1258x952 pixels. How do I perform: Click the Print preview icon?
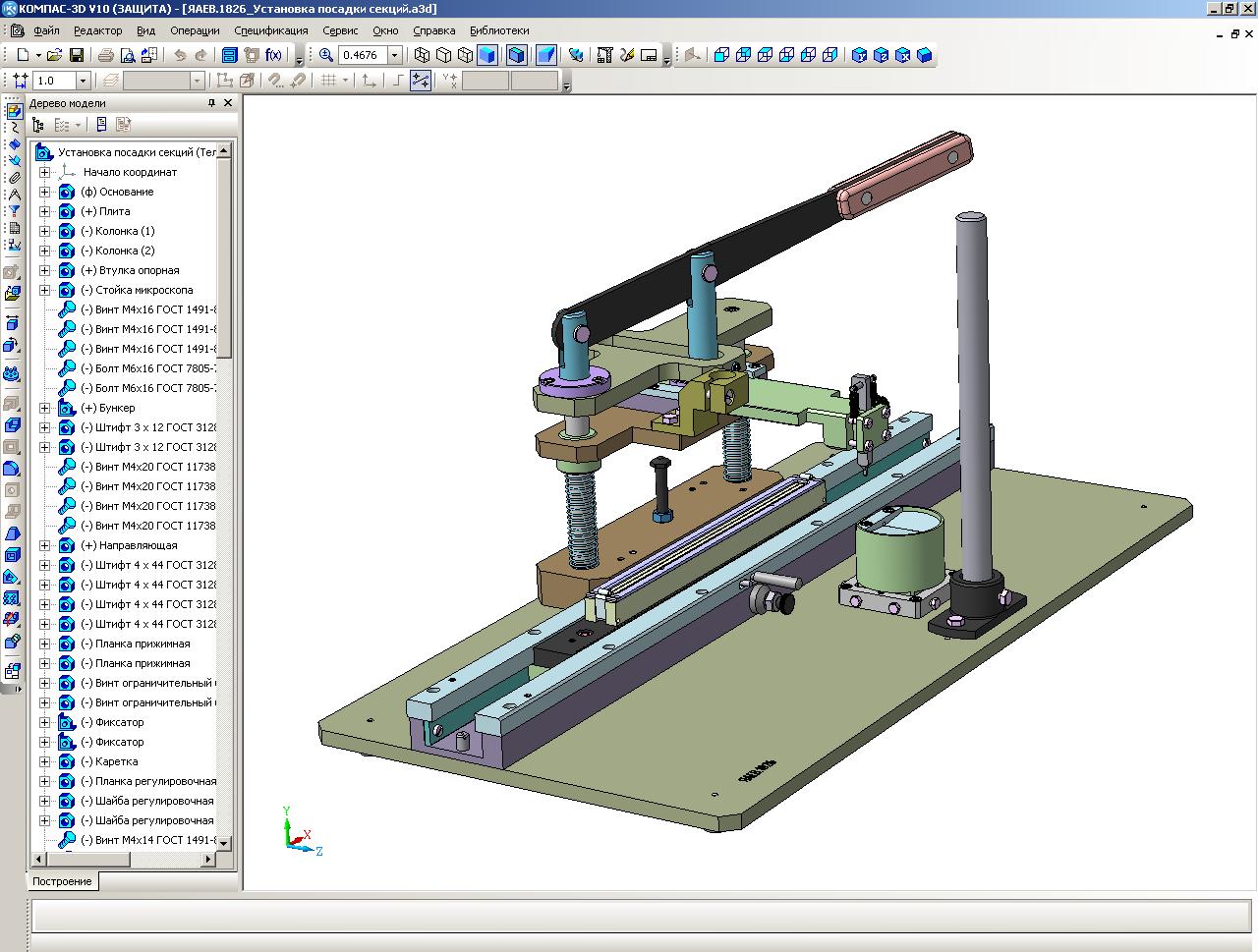tap(127, 55)
